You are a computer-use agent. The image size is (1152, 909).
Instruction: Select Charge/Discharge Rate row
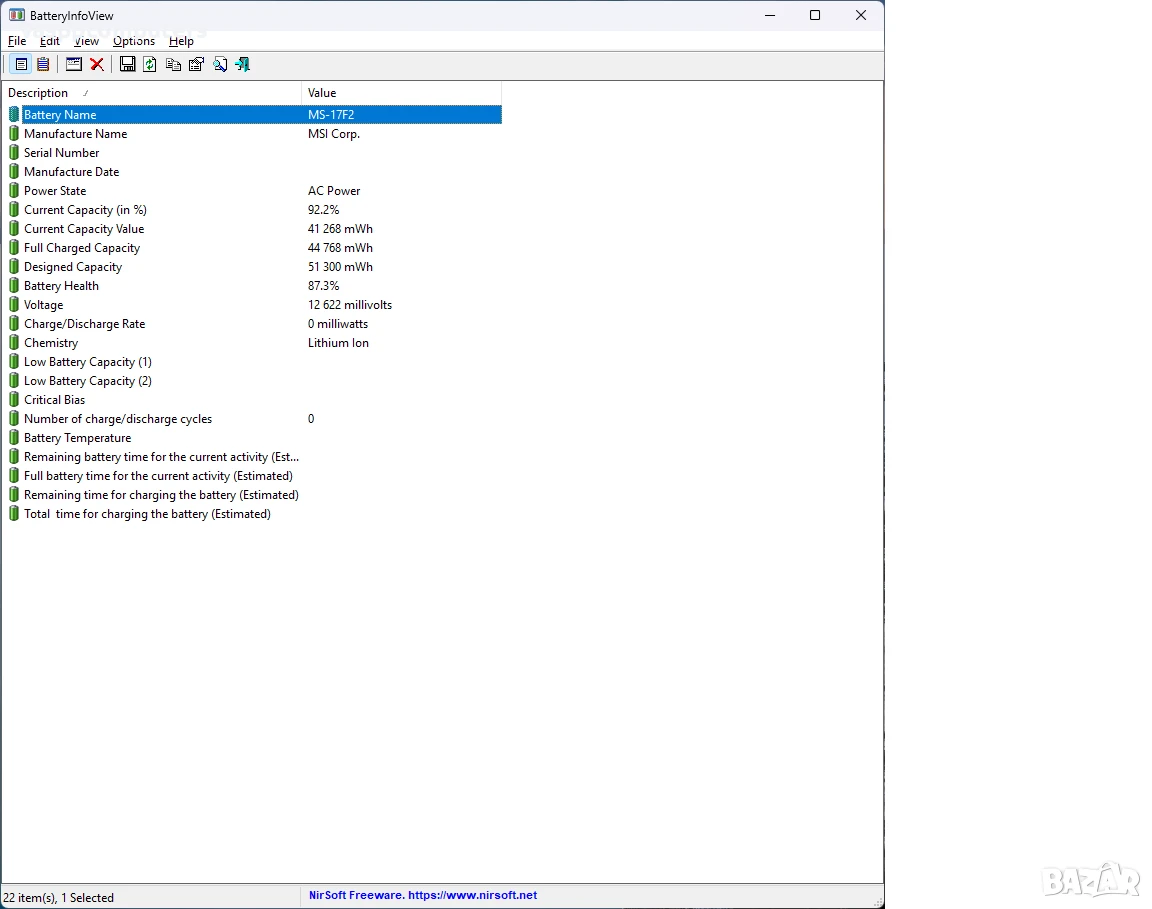(x=254, y=324)
